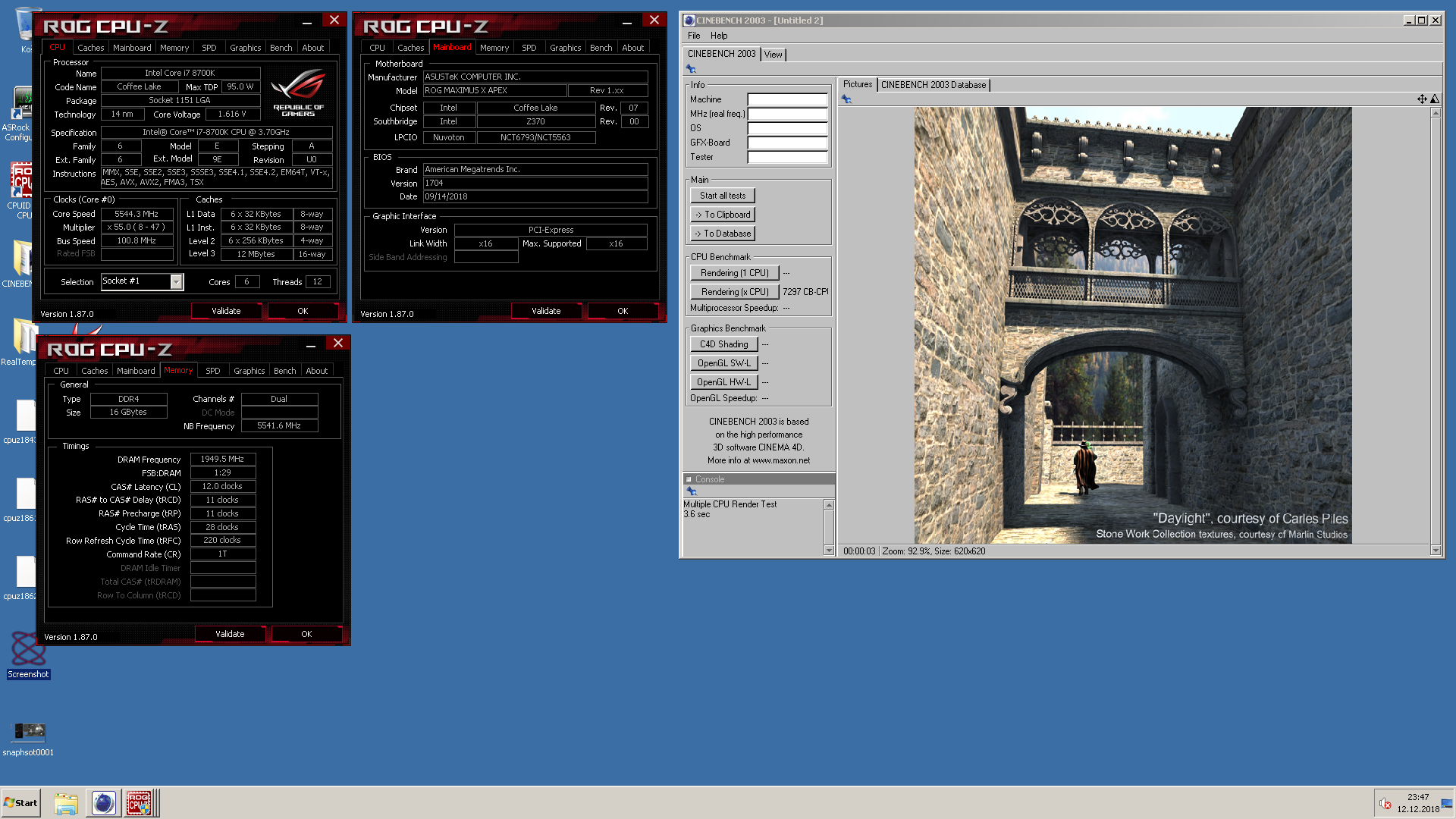Image resolution: width=1456 pixels, height=819 pixels.
Task: Click the CINEBENCH title bar app icon
Action: click(689, 20)
